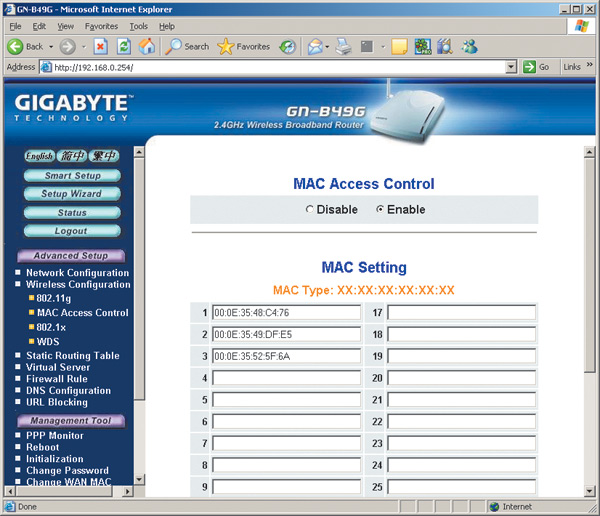600x516 pixels.
Task: Open the History clock icon
Action: pyautogui.click(x=287, y=47)
